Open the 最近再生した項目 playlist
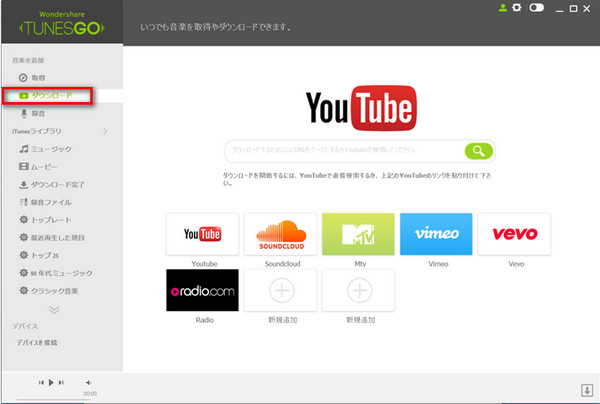The image size is (600, 404). pos(52,238)
